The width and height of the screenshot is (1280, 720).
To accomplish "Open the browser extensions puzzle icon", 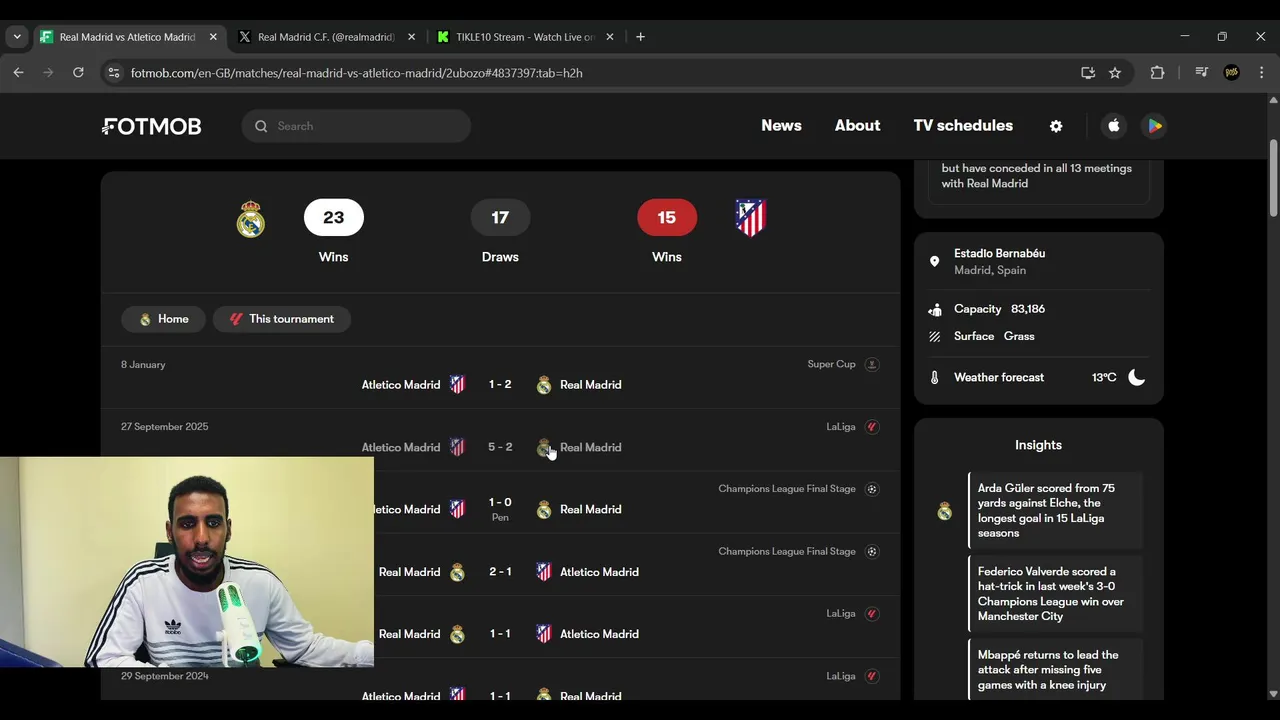I will pos(1157,73).
